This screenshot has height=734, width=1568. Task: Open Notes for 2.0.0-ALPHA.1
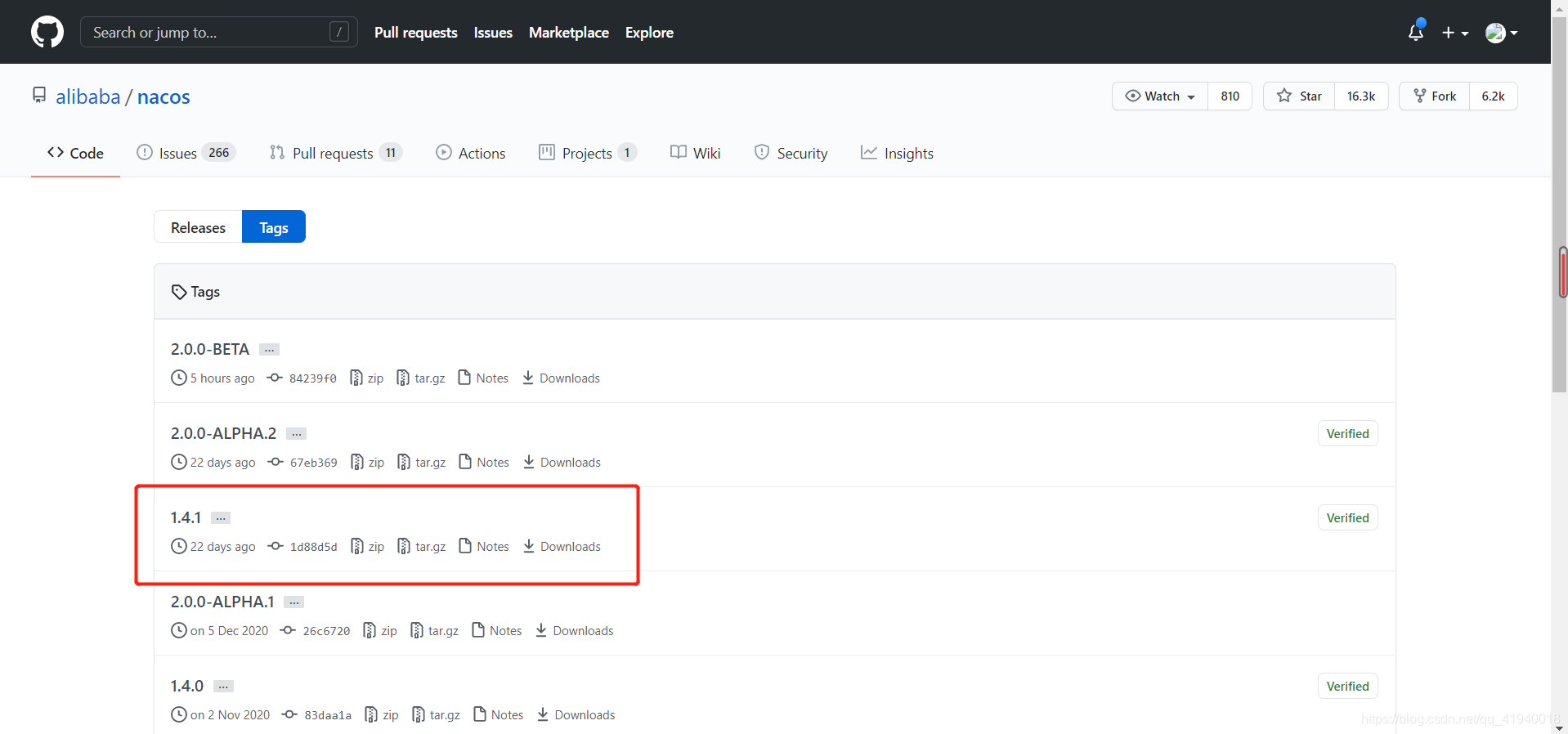click(497, 630)
